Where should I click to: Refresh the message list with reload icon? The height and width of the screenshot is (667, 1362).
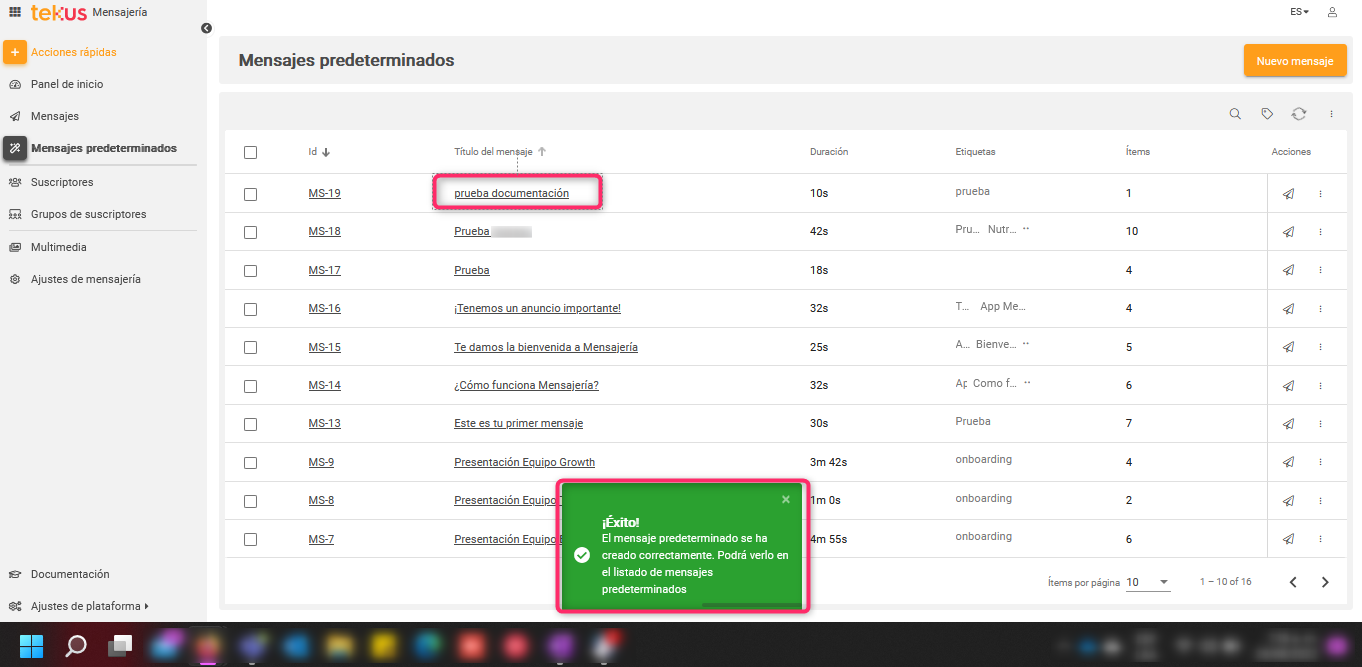1299,114
